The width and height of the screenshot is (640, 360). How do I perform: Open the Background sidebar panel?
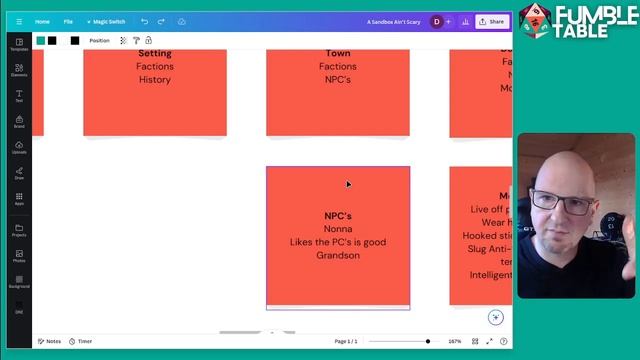pyautogui.click(x=19, y=282)
